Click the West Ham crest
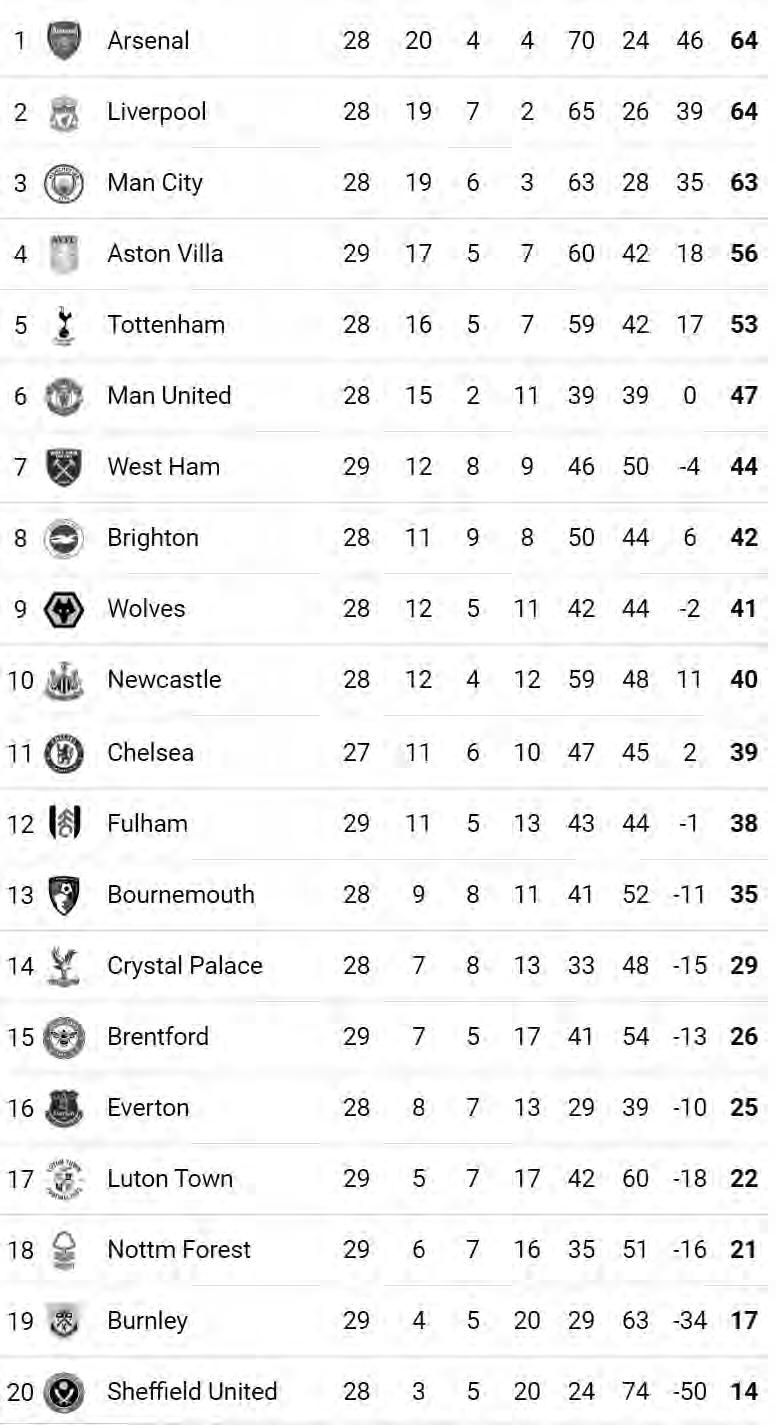Image resolution: width=776 pixels, height=1425 pixels. pos(64,467)
